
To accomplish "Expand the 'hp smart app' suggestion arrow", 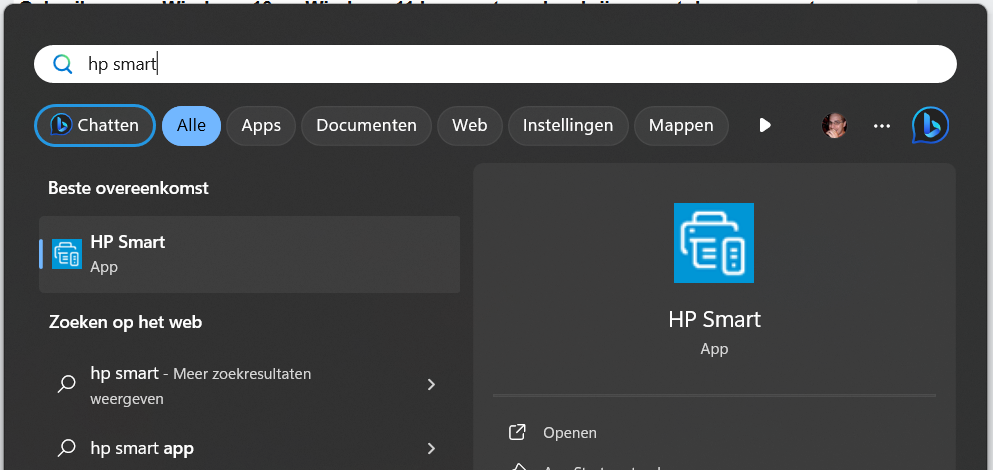I will pyautogui.click(x=431, y=448).
